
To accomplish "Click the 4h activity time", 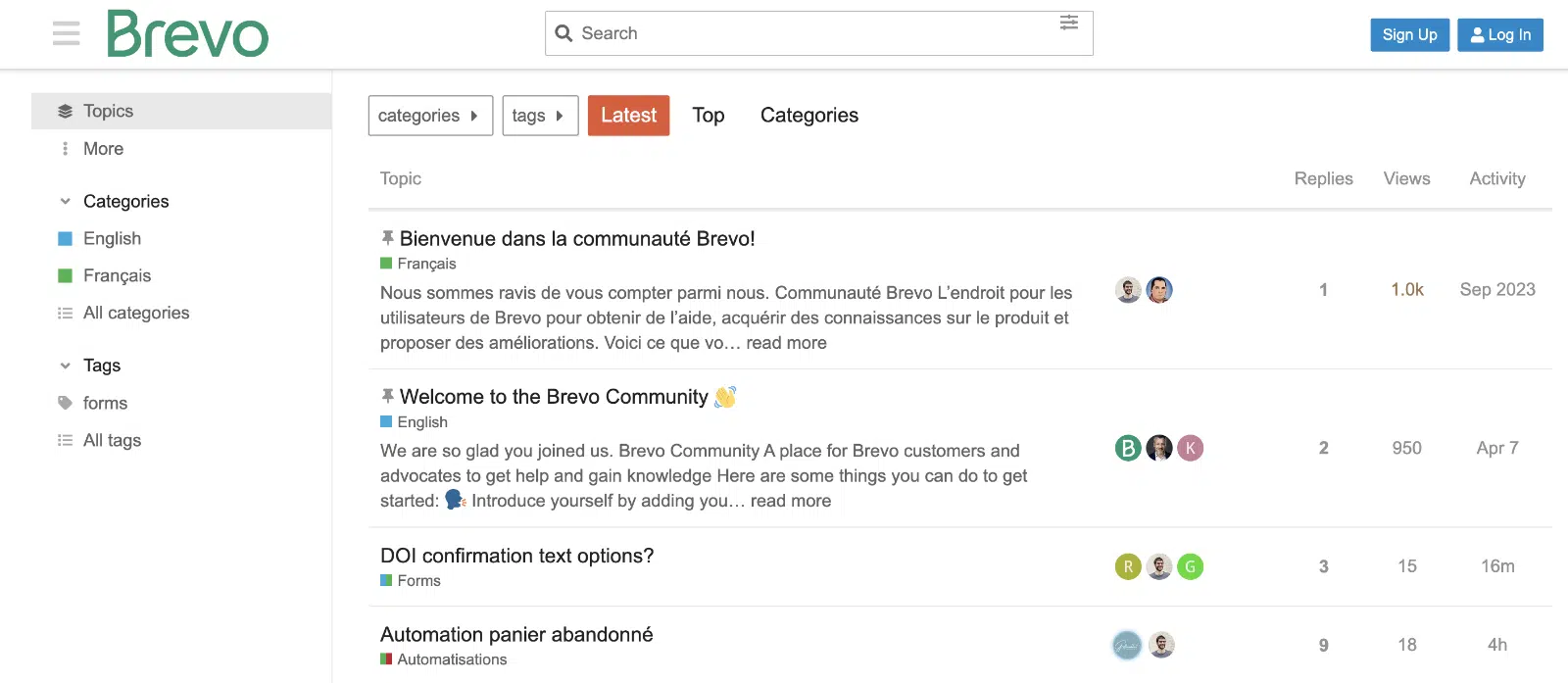I will point(1497,645).
